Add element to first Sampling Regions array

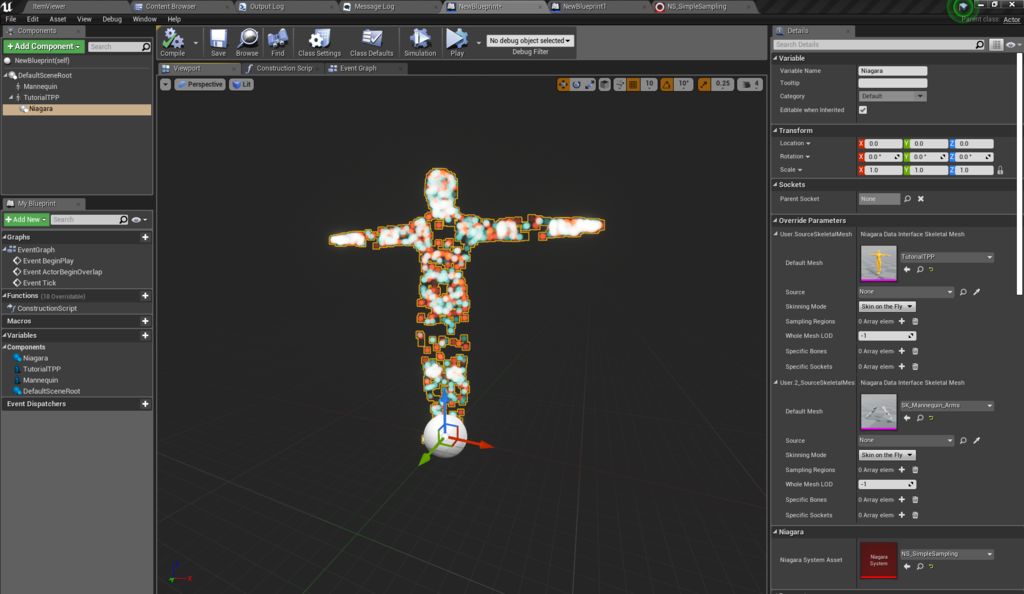[x=902, y=321]
